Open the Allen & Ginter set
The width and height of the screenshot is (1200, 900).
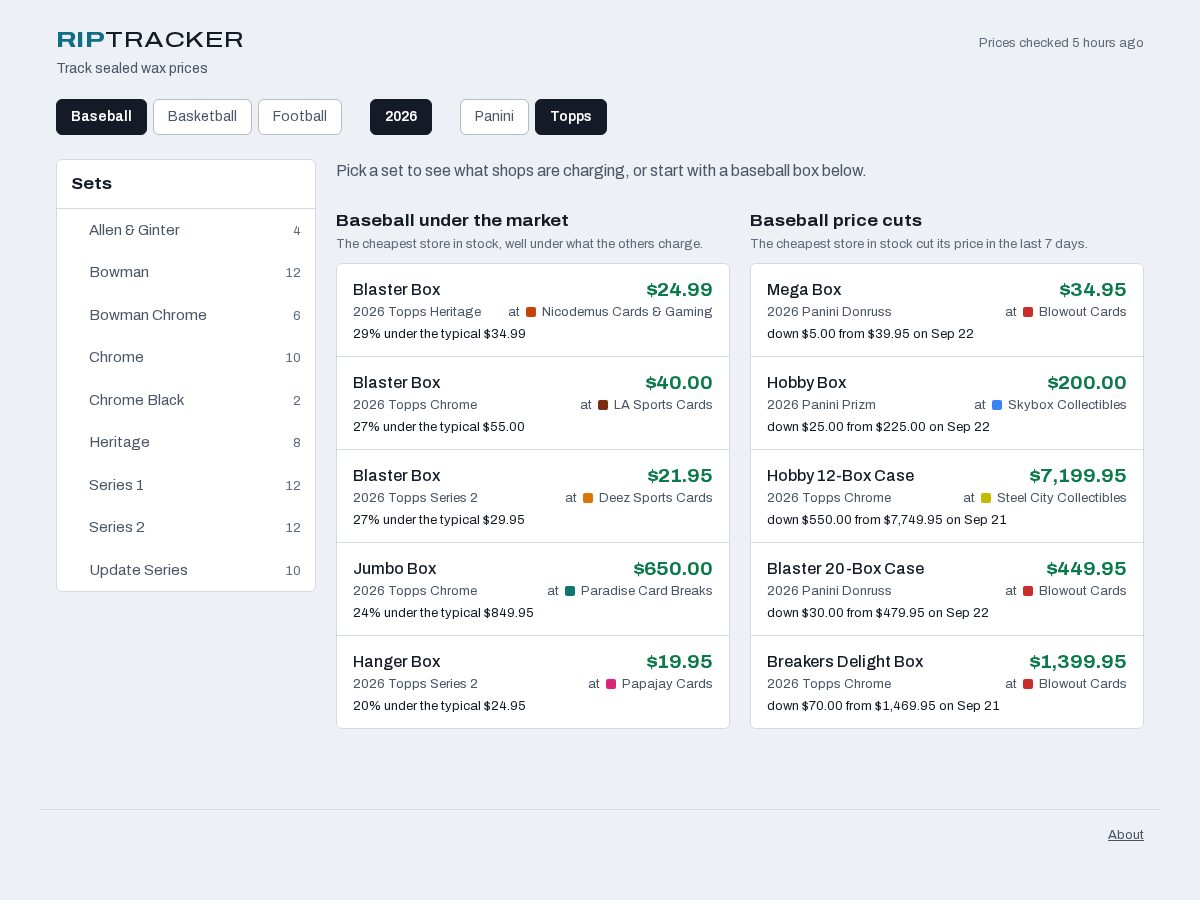pos(186,230)
